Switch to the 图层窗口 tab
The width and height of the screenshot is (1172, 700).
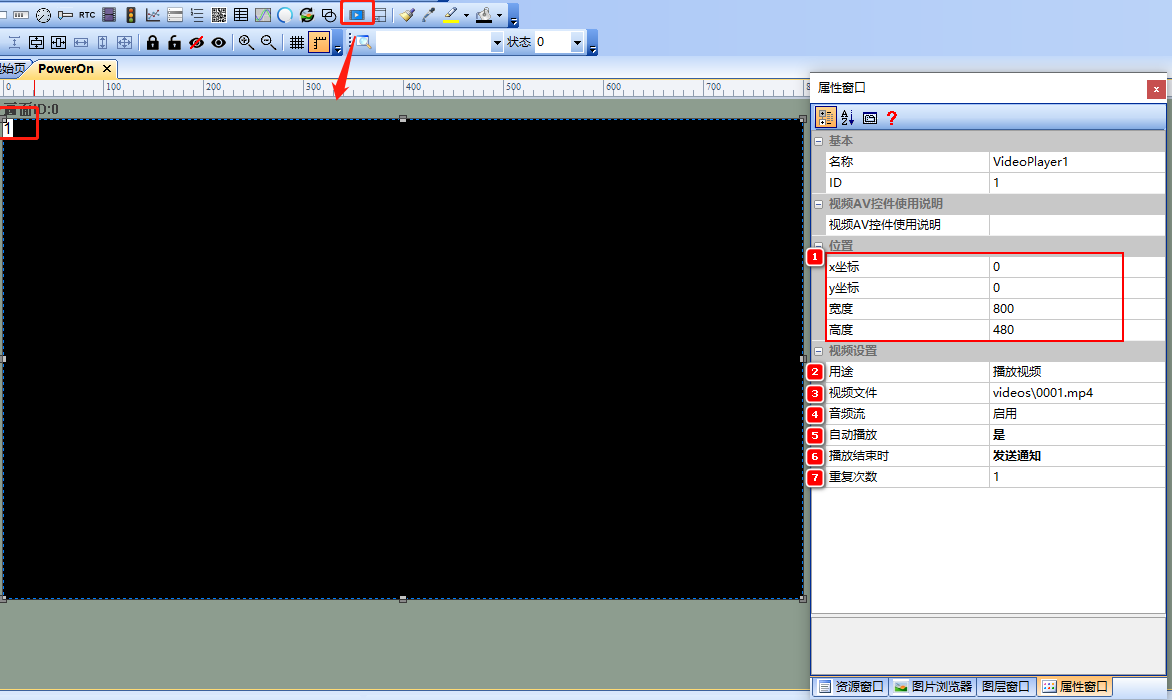[x=1005, y=687]
